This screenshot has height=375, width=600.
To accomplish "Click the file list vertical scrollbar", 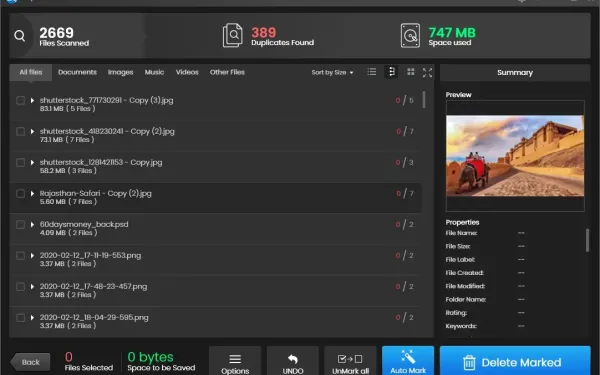I will point(424,99).
